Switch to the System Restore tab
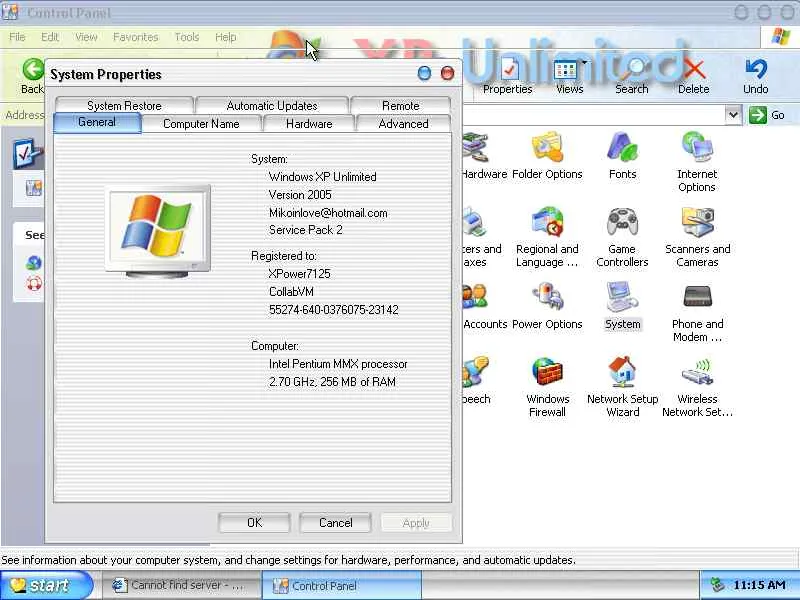This screenshot has width=800, height=600. [124, 105]
